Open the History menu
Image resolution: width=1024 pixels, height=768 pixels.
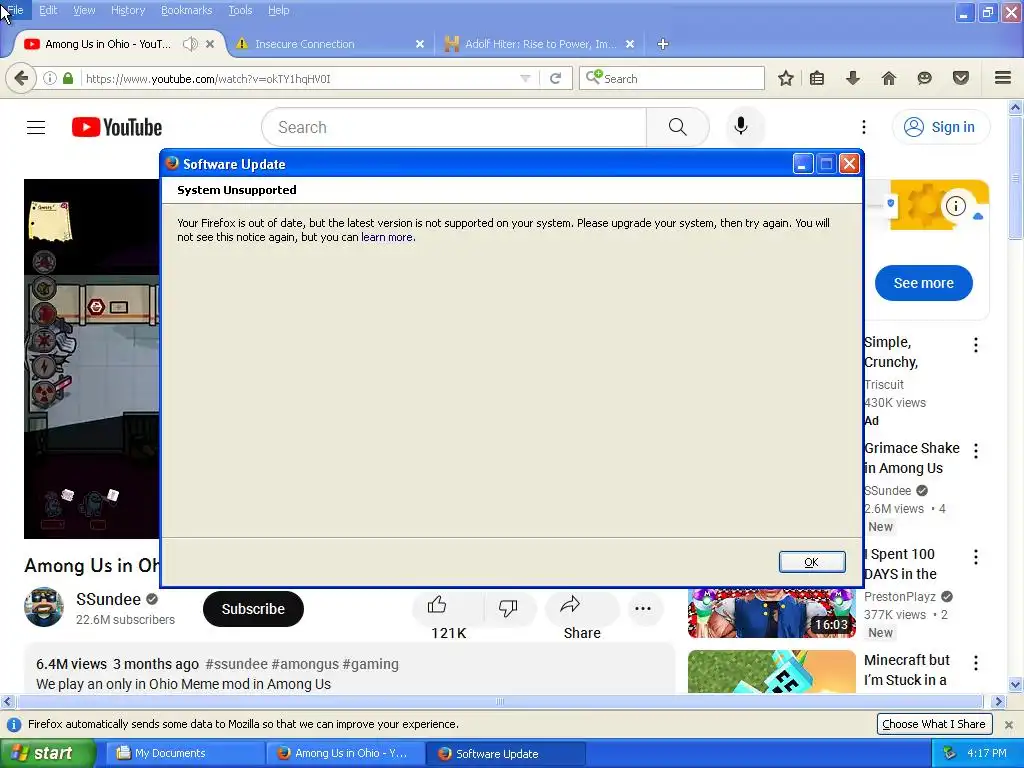click(128, 10)
